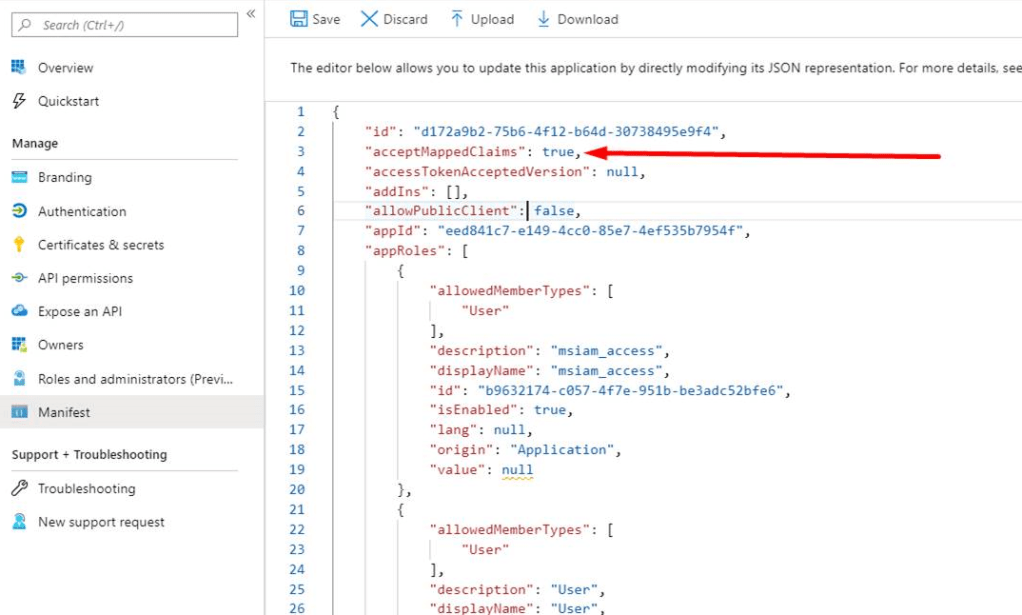The height and width of the screenshot is (615, 1022).
Task: Open New support request
Action: [x=101, y=522]
